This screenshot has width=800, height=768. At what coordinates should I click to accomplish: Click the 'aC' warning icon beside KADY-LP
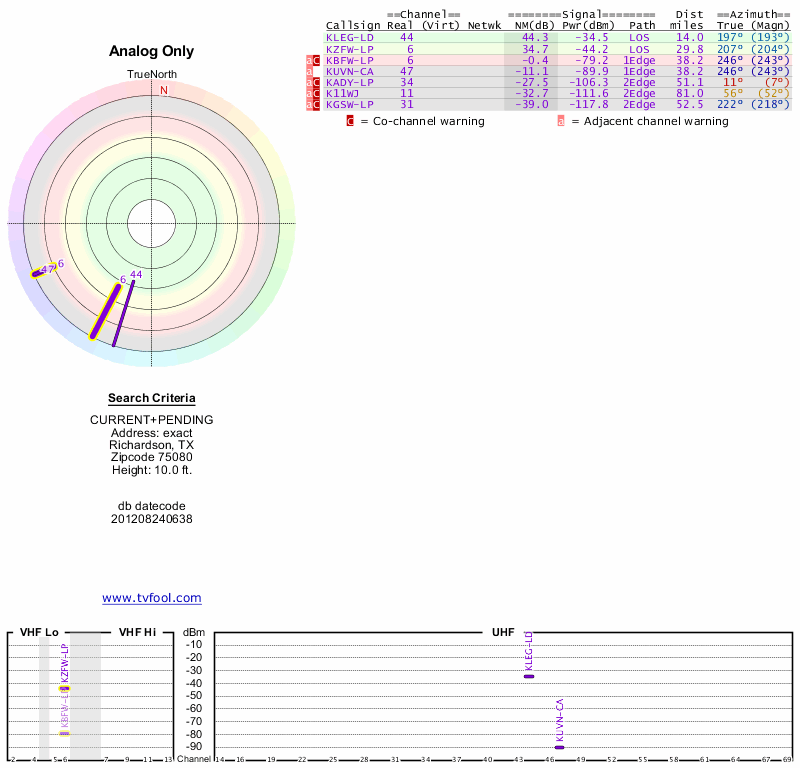(313, 83)
